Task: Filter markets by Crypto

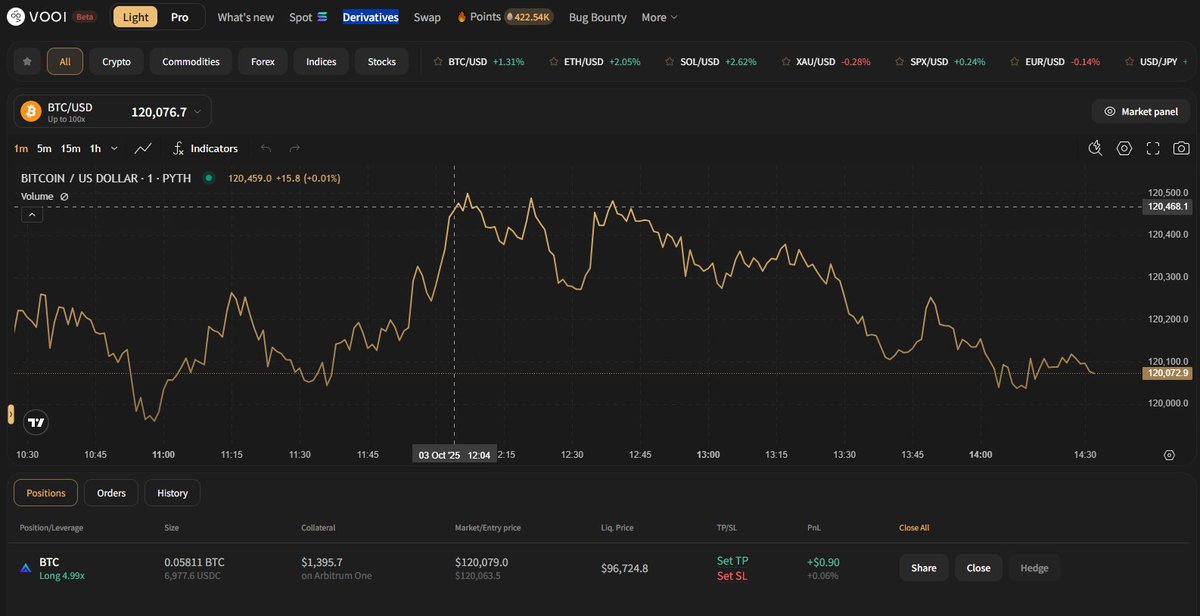Action: pyautogui.click(x=116, y=61)
